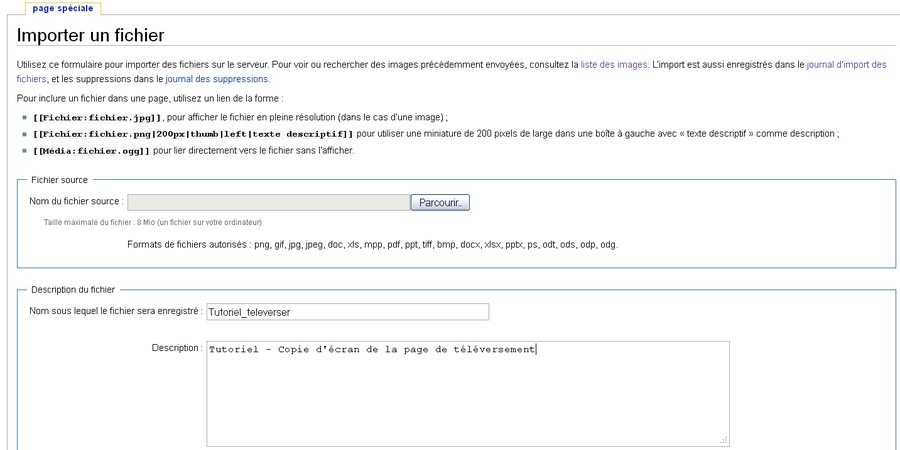Image resolution: width=900 pixels, height=450 pixels.
Task: Click the "Fichier source" section legend
Action: (59, 180)
